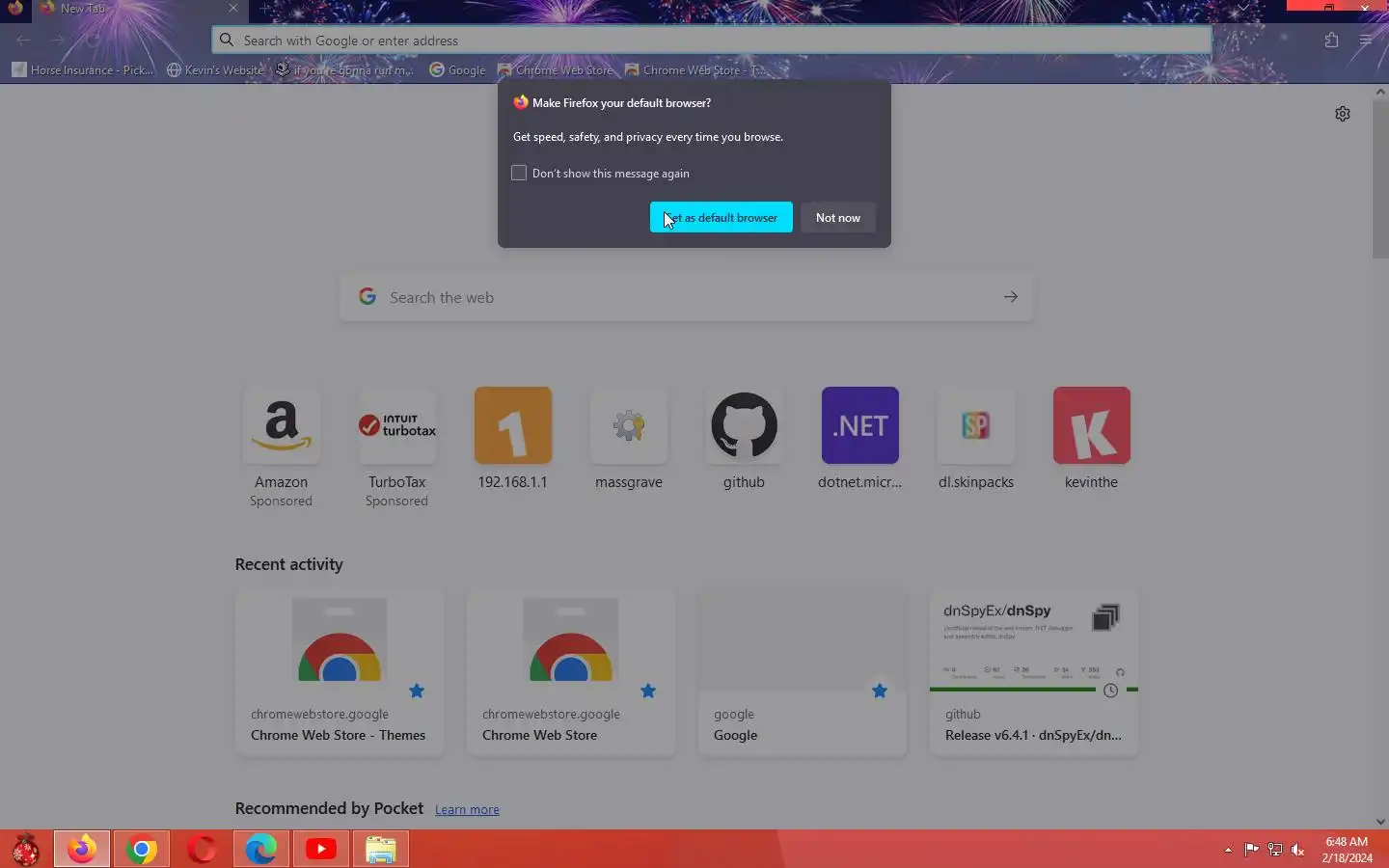Show hidden tray icons arrow
This screenshot has height=868, width=1389.
1228,850
